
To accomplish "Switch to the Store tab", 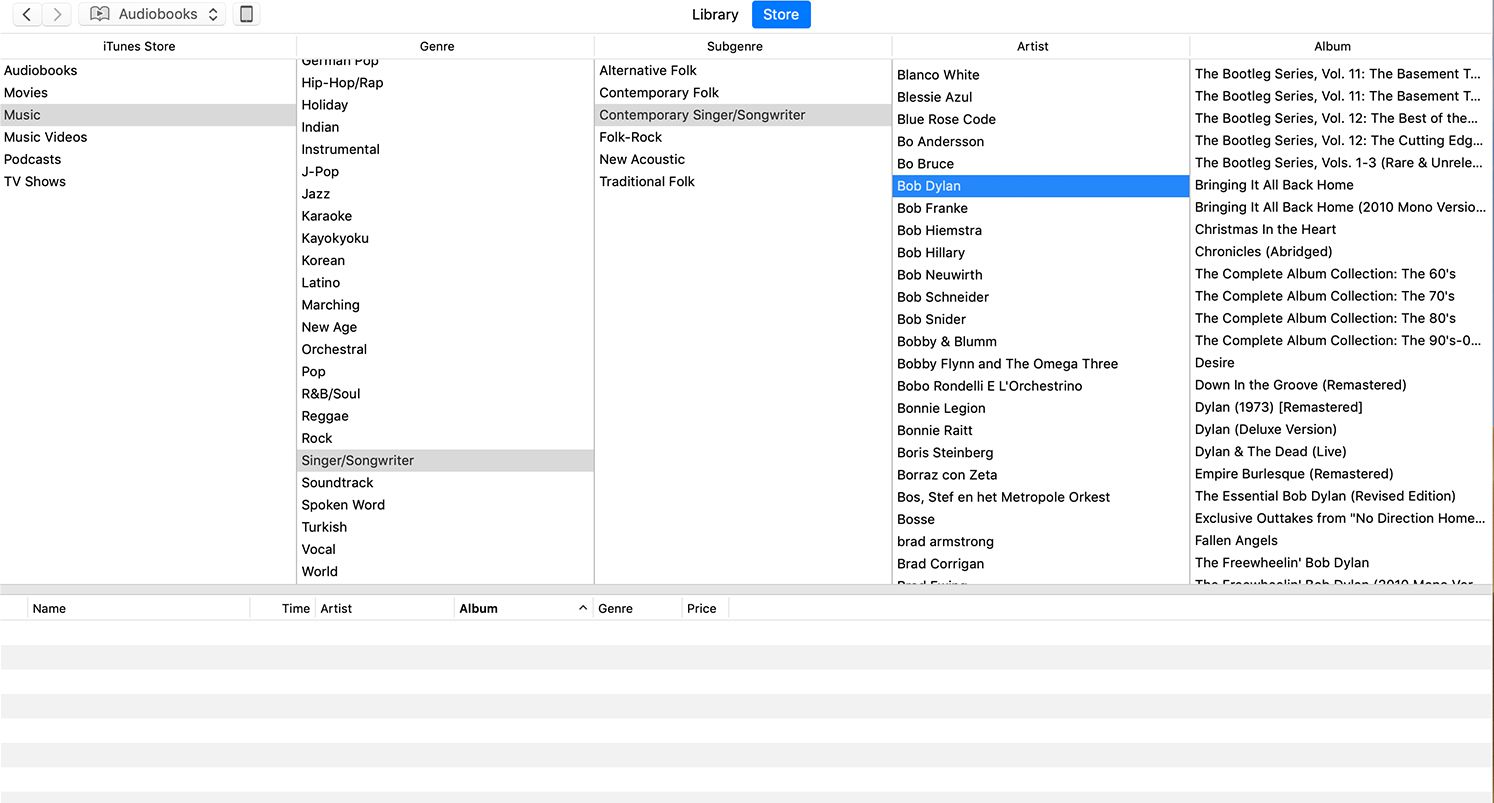I will click(781, 14).
